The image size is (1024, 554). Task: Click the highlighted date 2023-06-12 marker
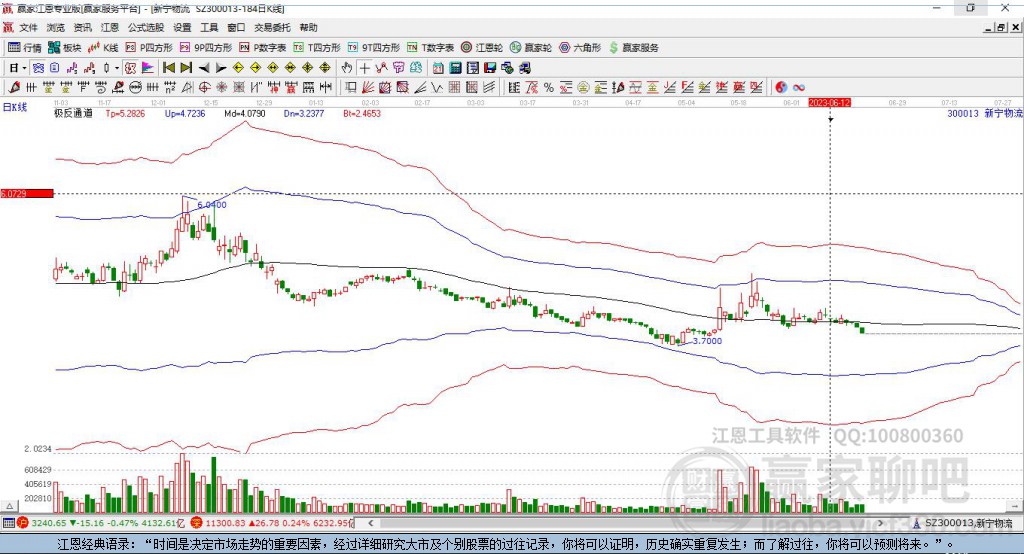click(x=829, y=103)
